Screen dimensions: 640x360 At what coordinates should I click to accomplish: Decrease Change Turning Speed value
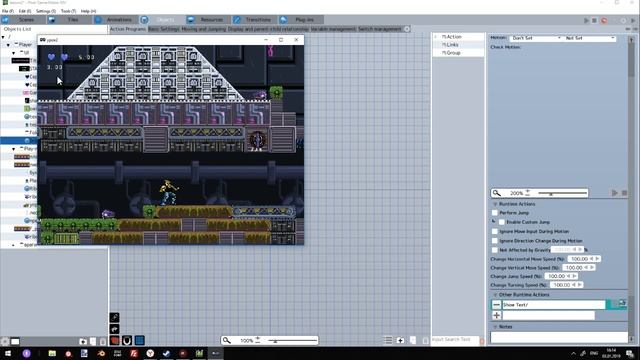click(x=574, y=285)
